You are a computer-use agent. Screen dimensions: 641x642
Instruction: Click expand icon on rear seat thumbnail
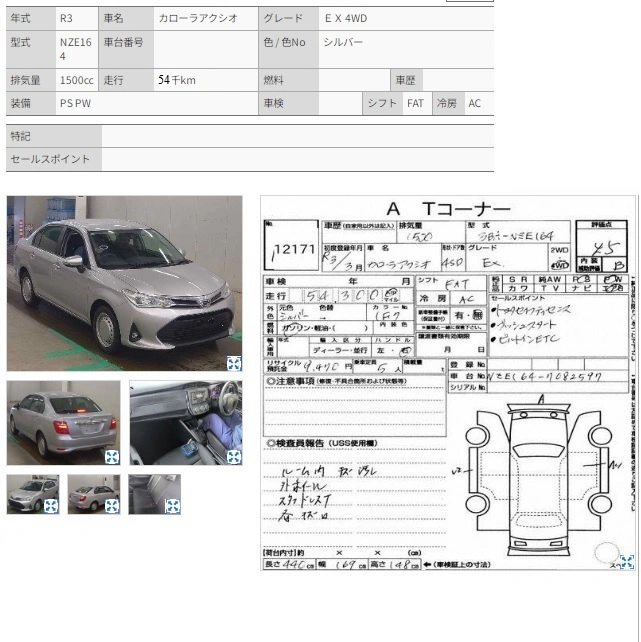coord(172,506)
